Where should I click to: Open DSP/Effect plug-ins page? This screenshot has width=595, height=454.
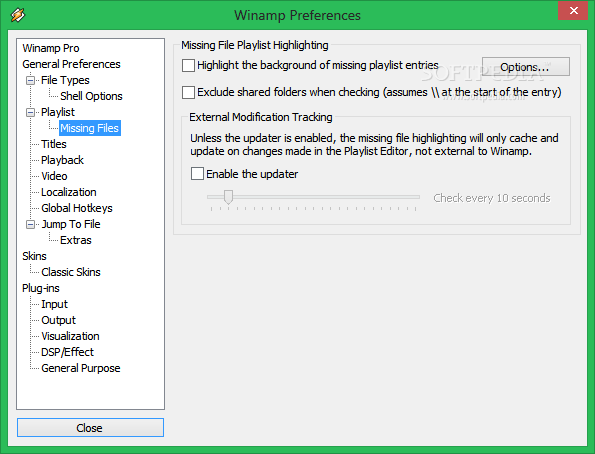click(x=68, y=352)
